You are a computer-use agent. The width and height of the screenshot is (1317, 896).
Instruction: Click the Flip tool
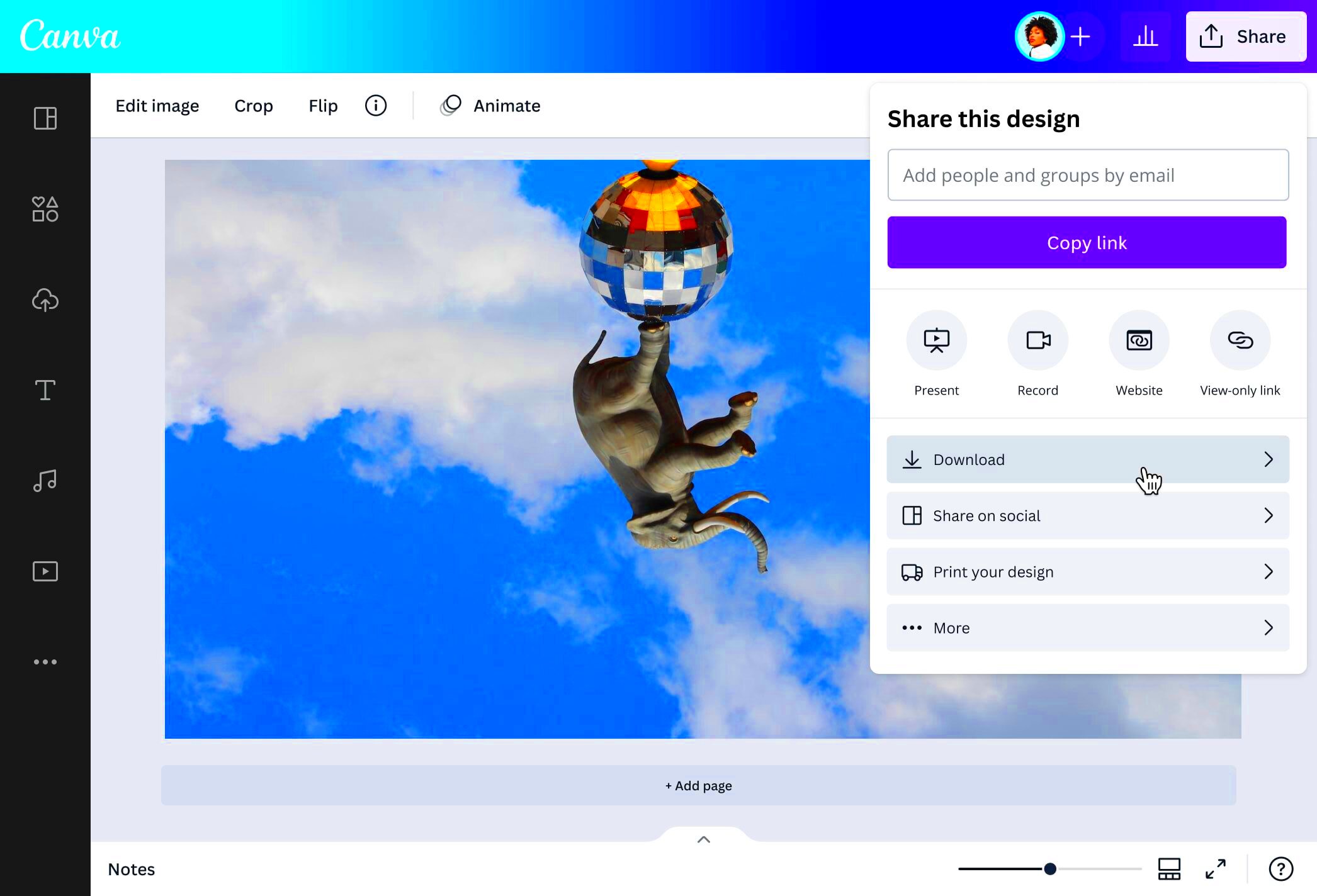[x=322, y=105]
